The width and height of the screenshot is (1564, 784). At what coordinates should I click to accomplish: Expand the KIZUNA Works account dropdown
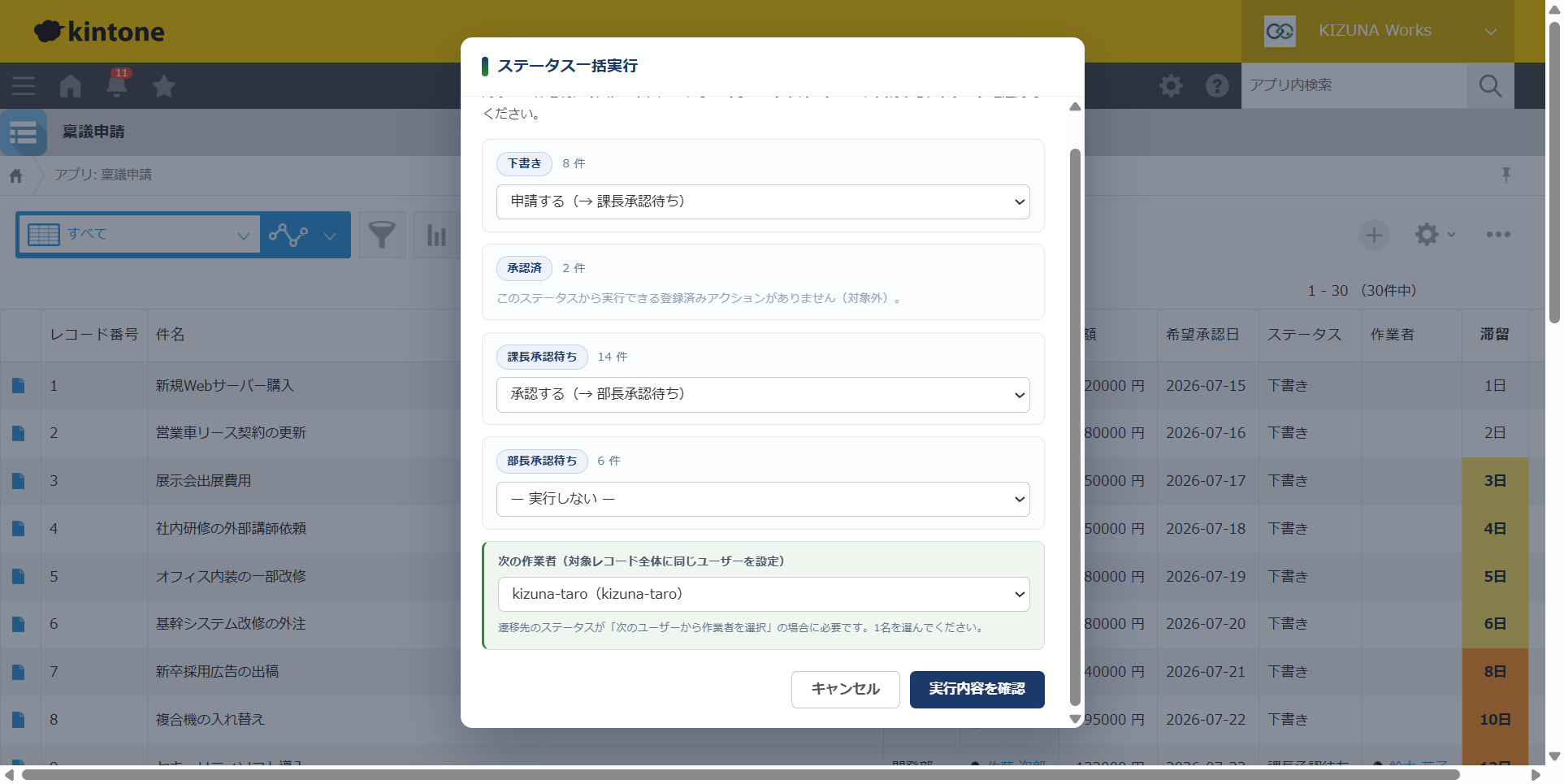point(1491,32)
